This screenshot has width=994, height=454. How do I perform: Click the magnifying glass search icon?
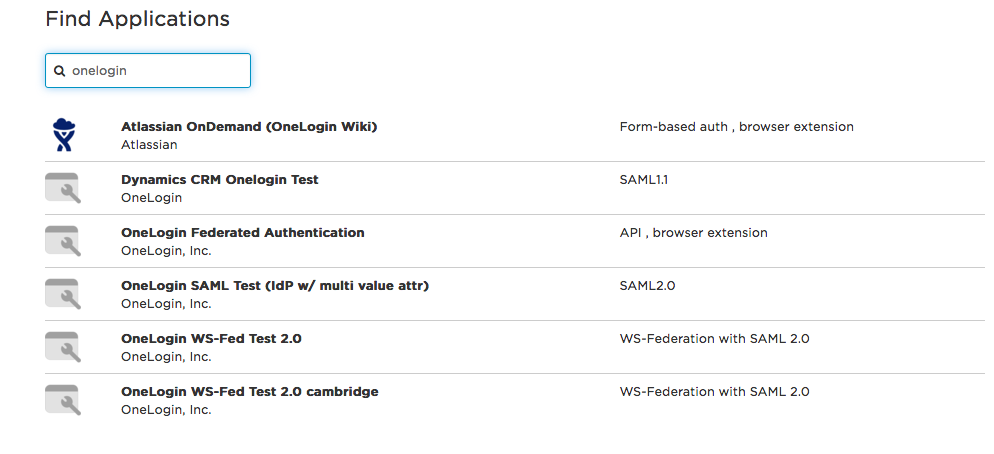(x=60, y=71)
